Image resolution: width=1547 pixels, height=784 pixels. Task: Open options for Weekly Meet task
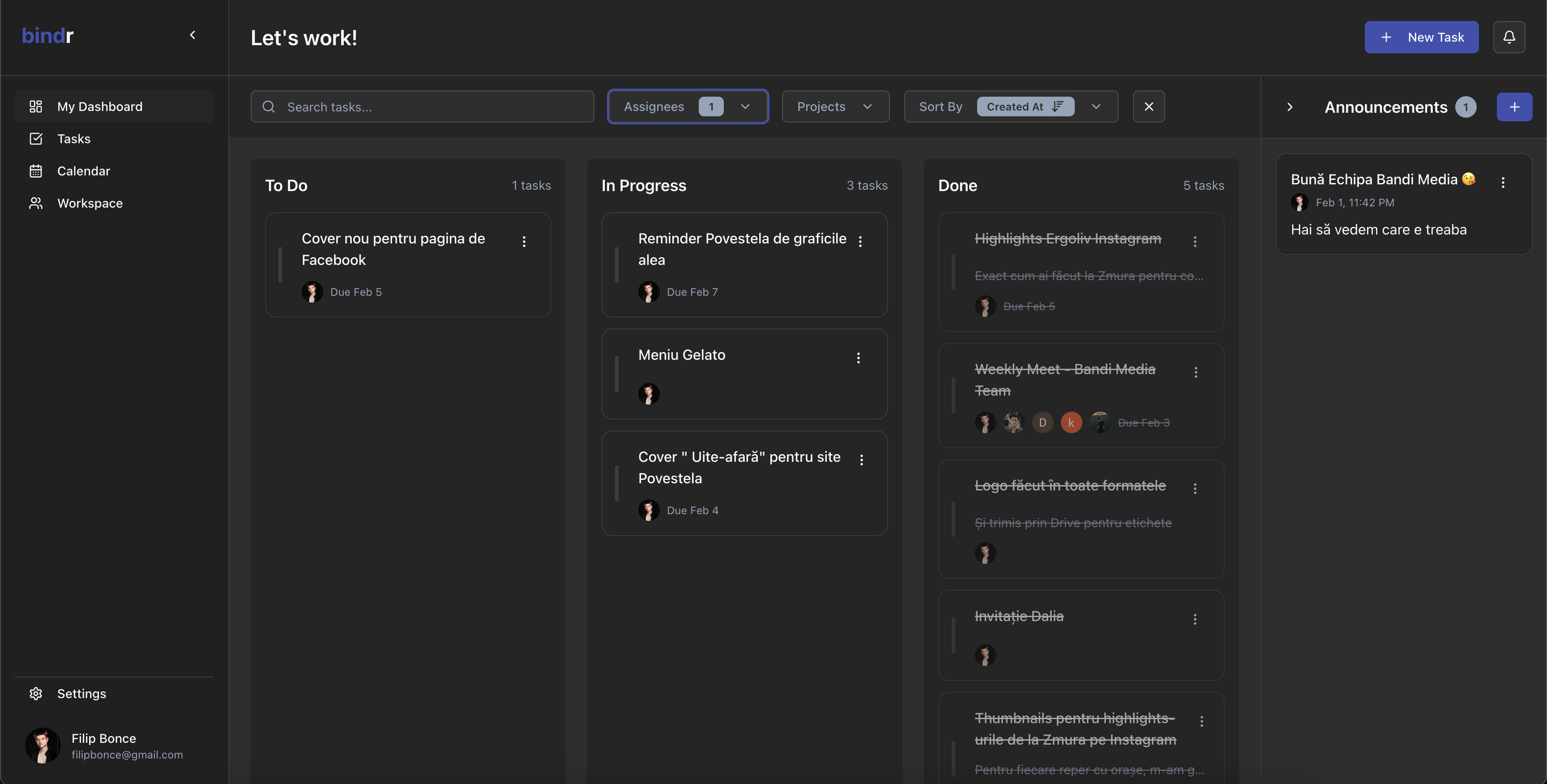tap(1196, 372)
